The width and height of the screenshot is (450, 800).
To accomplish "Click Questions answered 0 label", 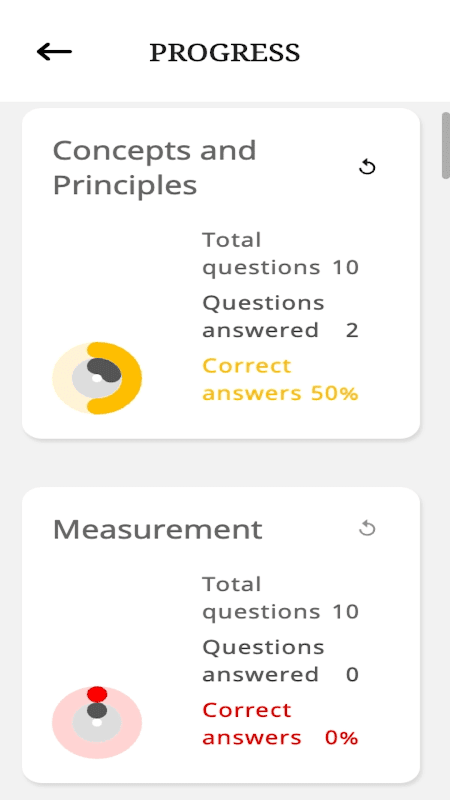I will tap(280, 661).
